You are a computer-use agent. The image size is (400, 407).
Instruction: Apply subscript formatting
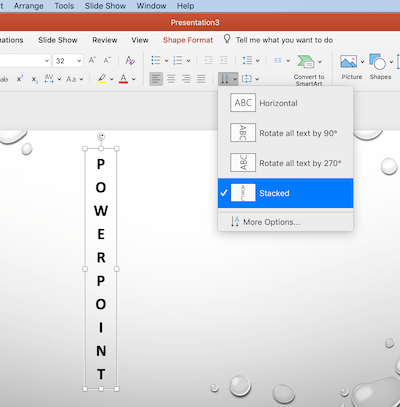34,79
